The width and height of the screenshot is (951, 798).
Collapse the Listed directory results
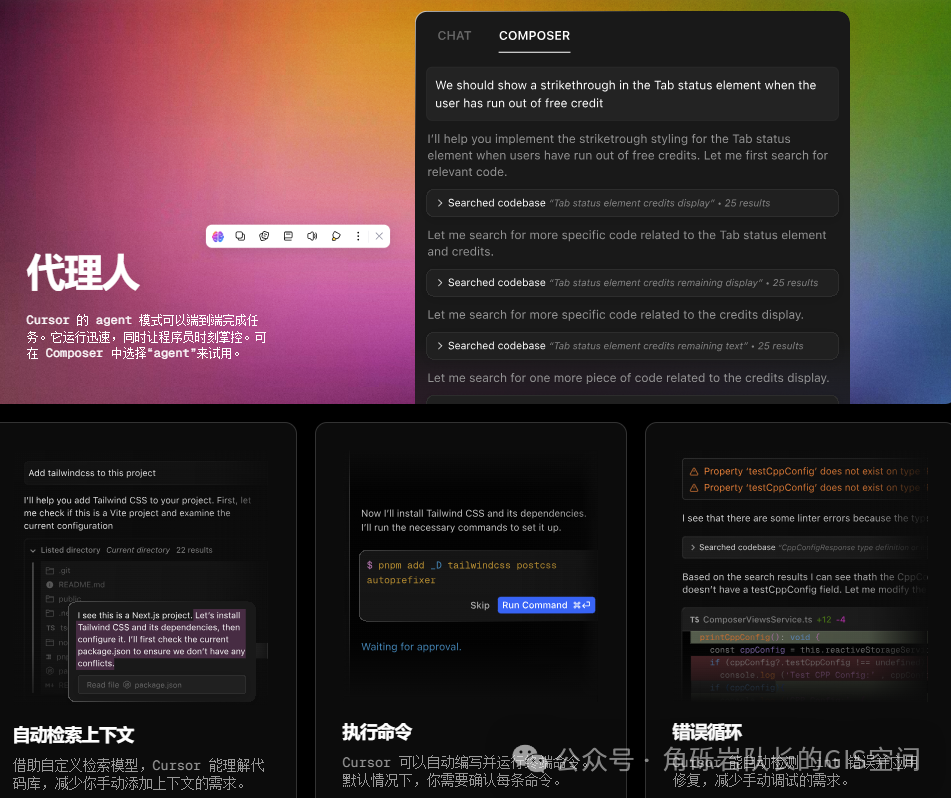click(x=33, y=550)
